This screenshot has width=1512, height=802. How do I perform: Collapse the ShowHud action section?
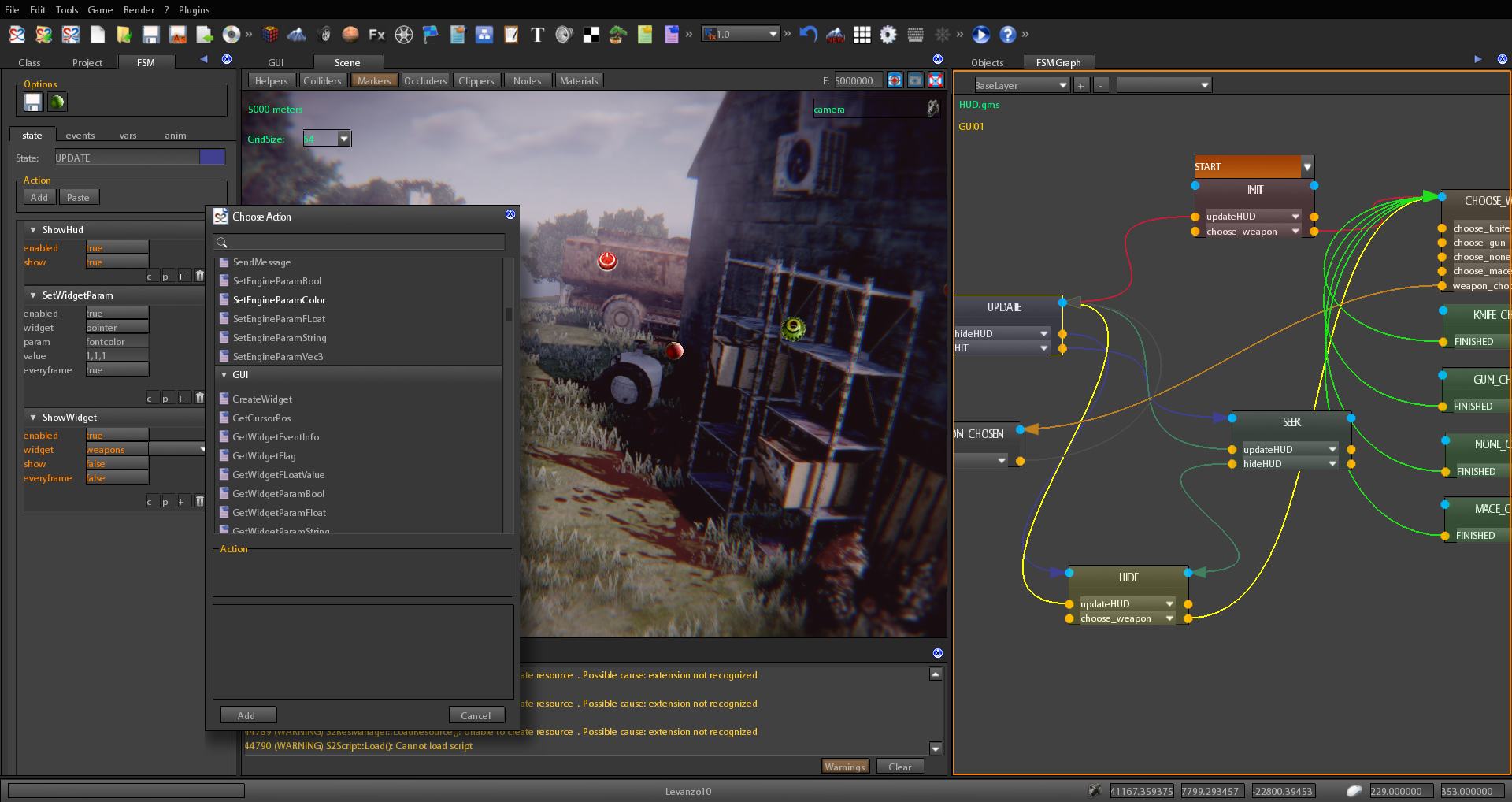33,230
